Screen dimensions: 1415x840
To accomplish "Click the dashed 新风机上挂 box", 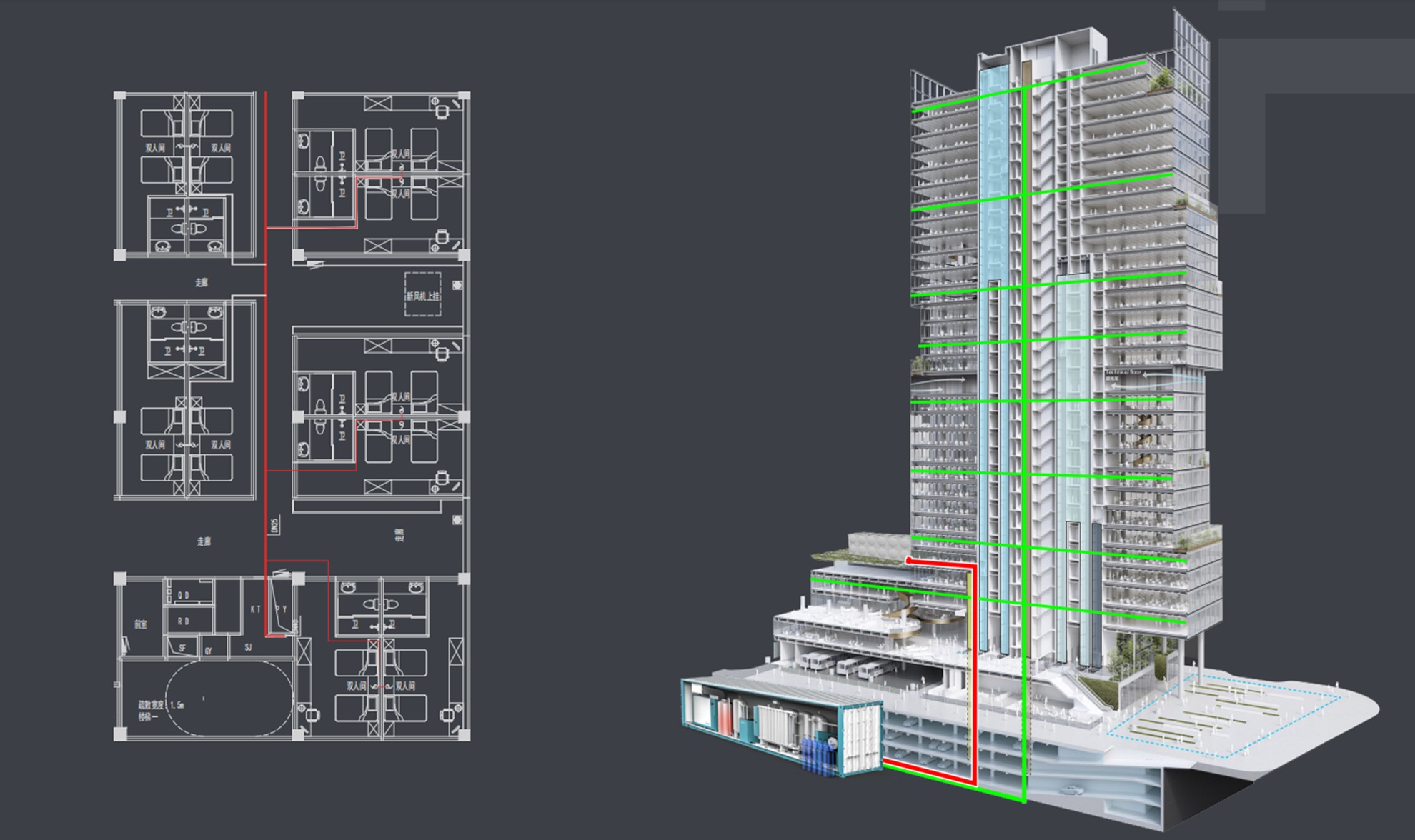I will point(422,294).
